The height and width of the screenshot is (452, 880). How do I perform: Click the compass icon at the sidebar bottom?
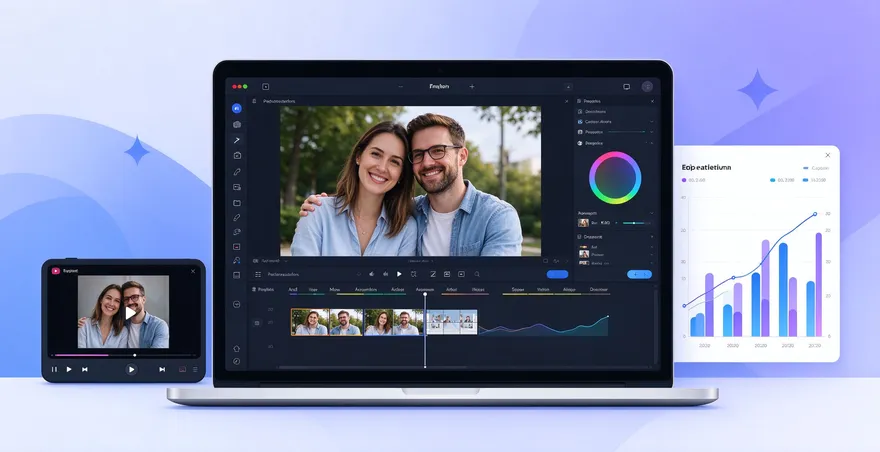click(x=236, y=362)
